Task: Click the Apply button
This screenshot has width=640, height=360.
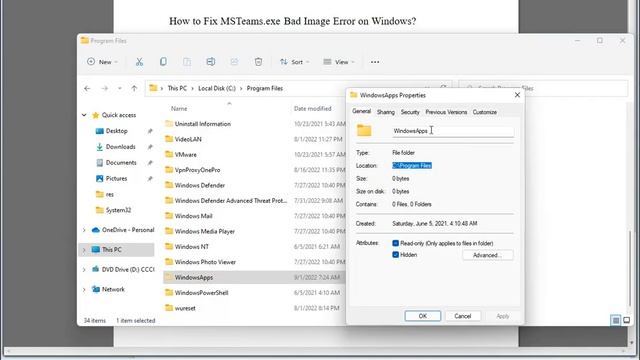Action: tap(502, 316)
